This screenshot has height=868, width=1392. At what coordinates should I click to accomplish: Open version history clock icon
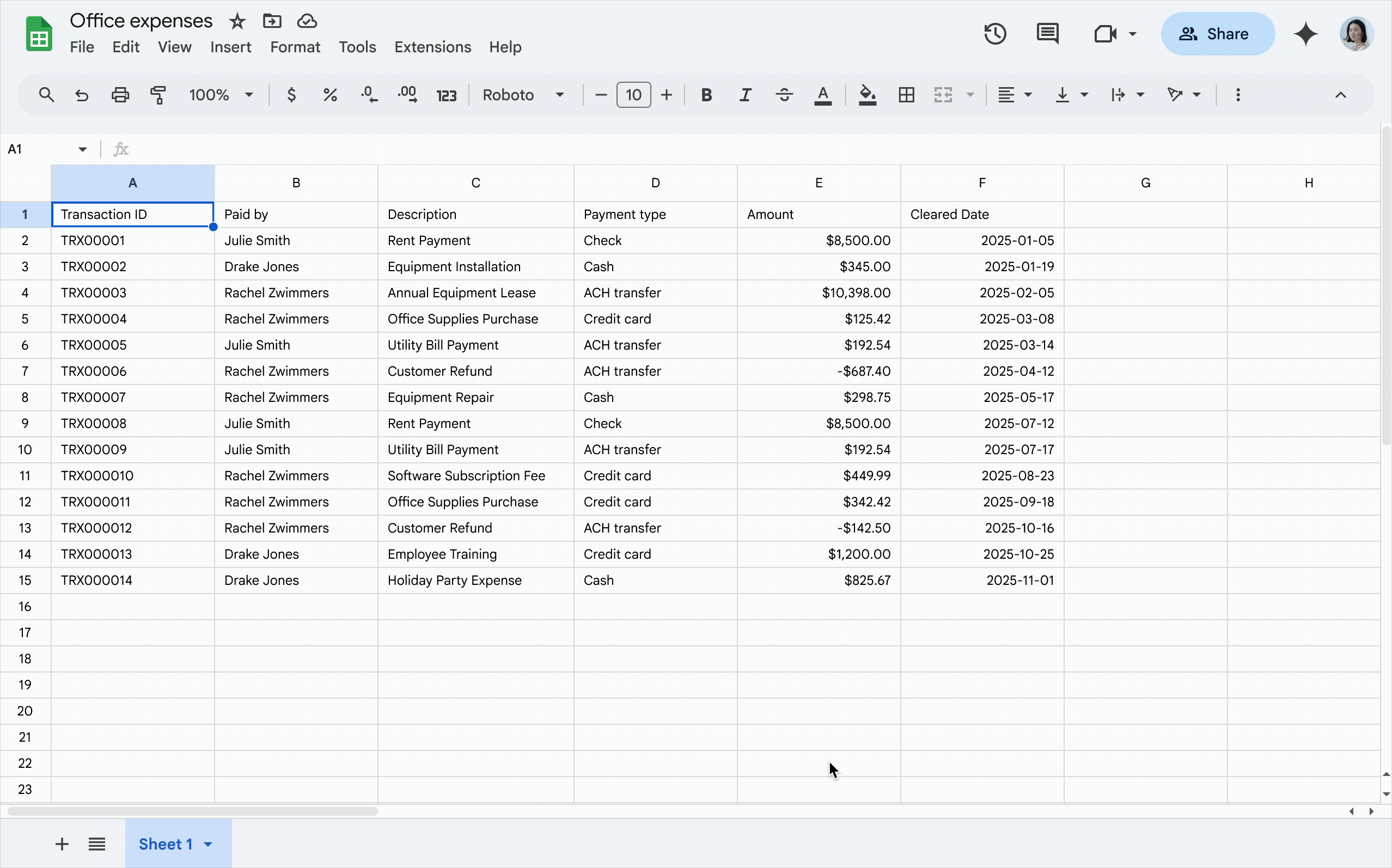click(x=995, y=34)
